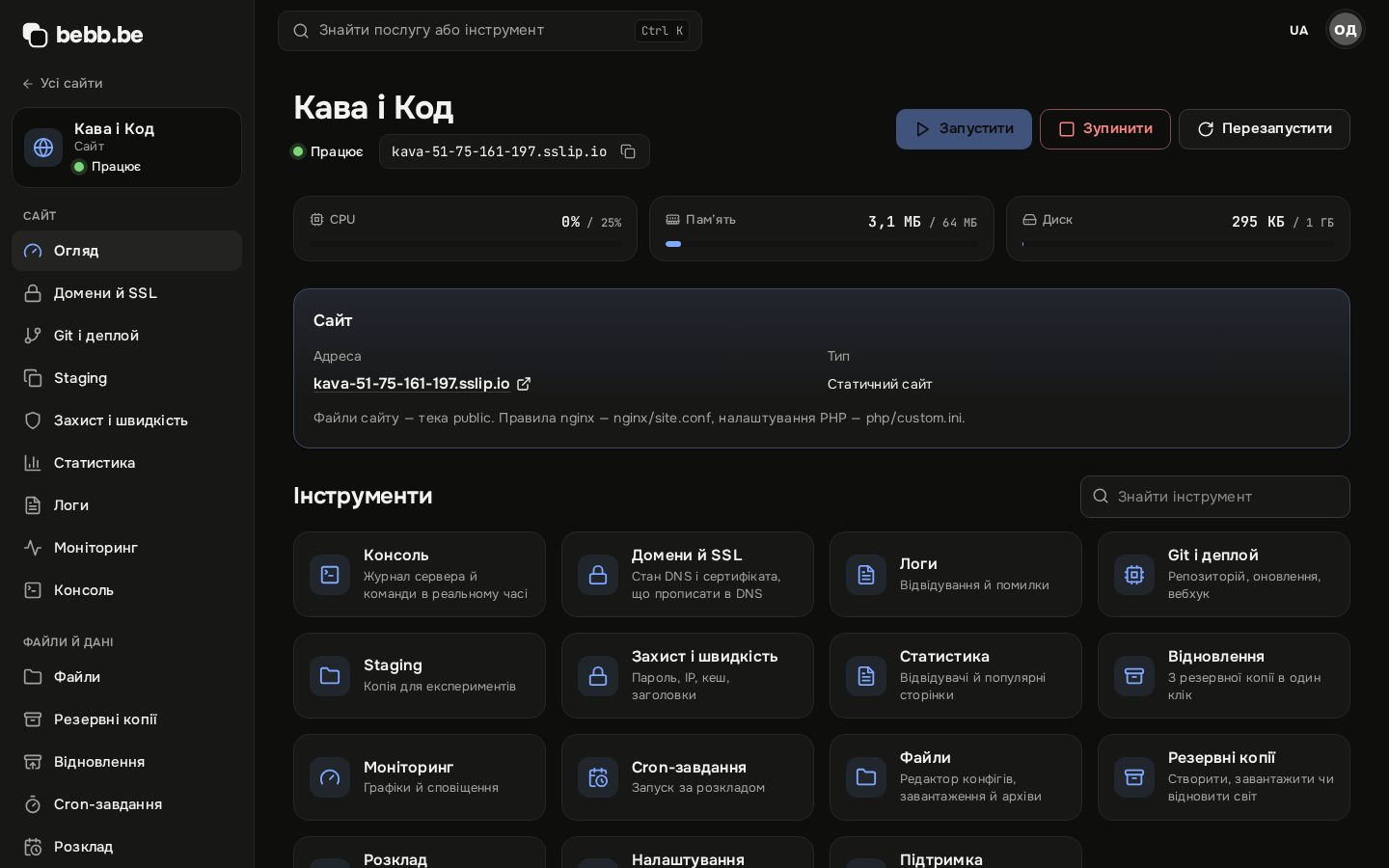This screenshot has height=868, width=1389.
Task: Click the Статичний сайт type value
Action: click(x=880, y=384)
